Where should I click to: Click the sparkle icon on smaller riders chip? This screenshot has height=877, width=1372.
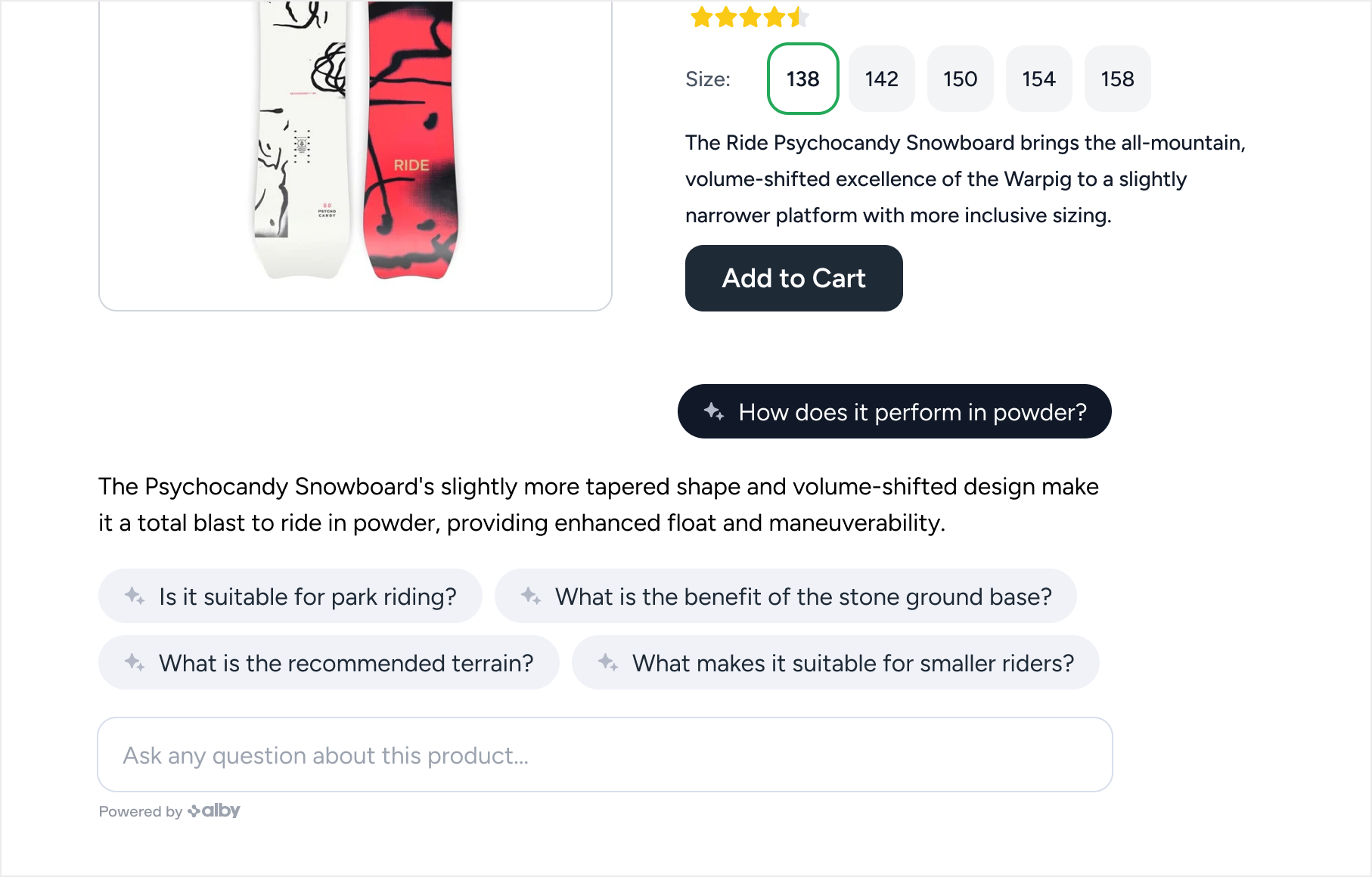click(610, 663)
